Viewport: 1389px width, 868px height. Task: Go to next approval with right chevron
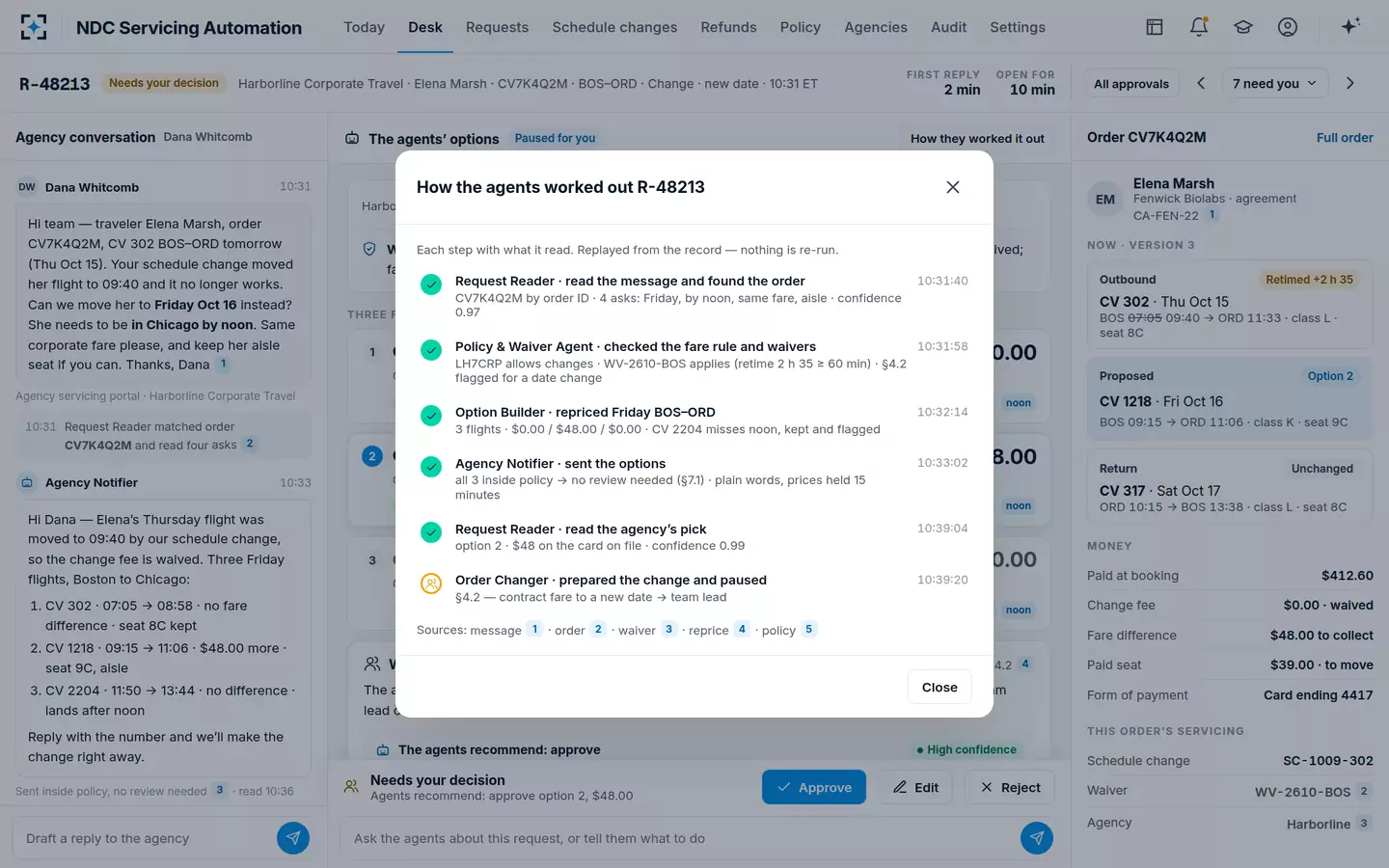(x=1350, y=84)
